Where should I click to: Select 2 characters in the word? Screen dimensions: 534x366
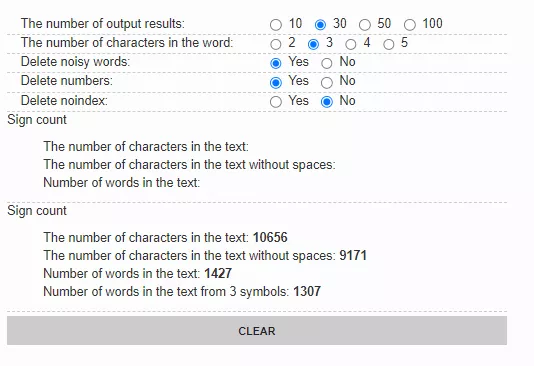click(276, 44)
